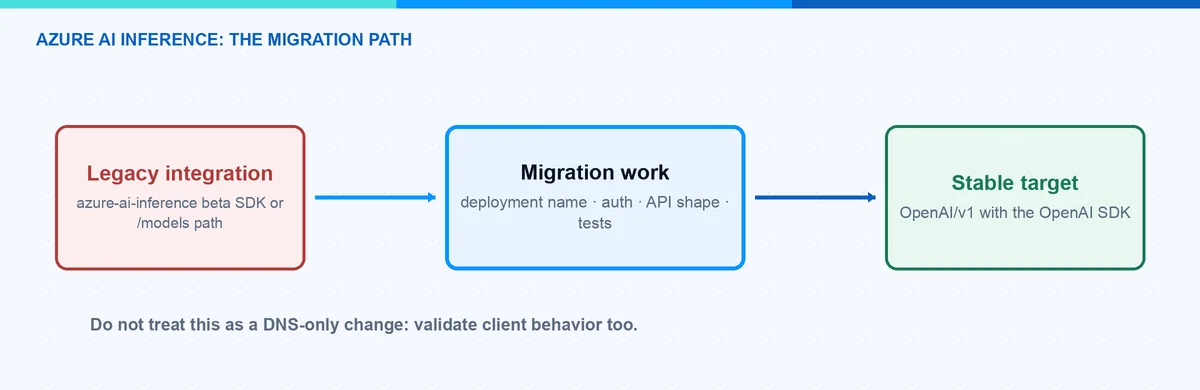Click the title 'AZURE AI INFERENCE: THE MIGRATION PATH'
Viewport: 1200px width, 390px height.
(x=223, y=39)
